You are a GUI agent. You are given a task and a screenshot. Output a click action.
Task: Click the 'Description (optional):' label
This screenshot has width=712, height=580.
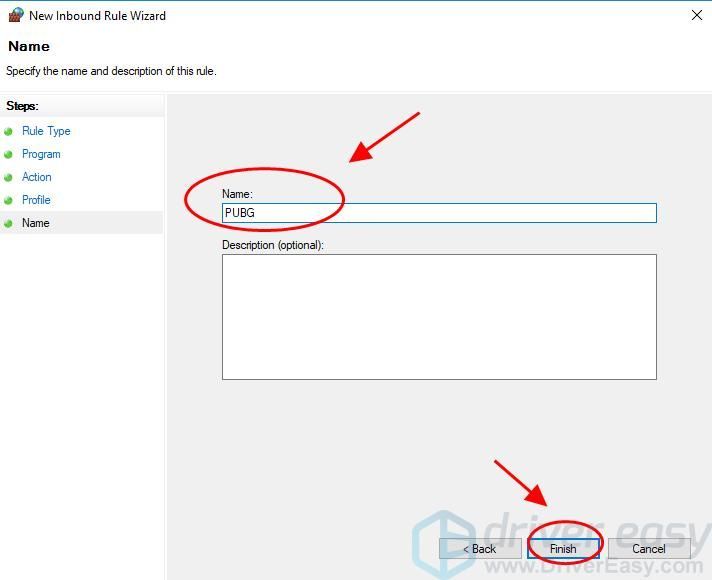pos(273,245)
